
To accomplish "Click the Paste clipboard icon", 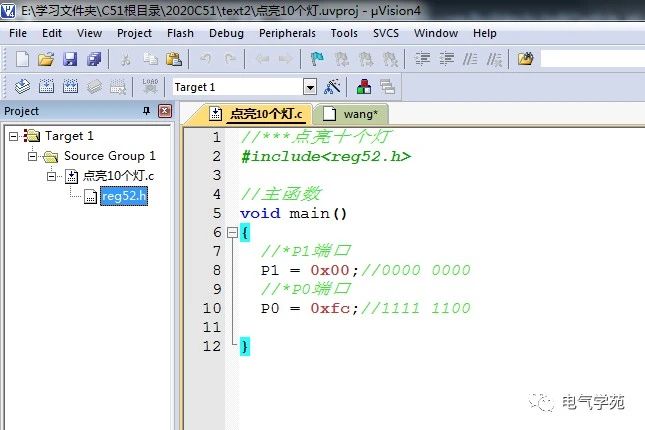I will (x=174, y=59).
